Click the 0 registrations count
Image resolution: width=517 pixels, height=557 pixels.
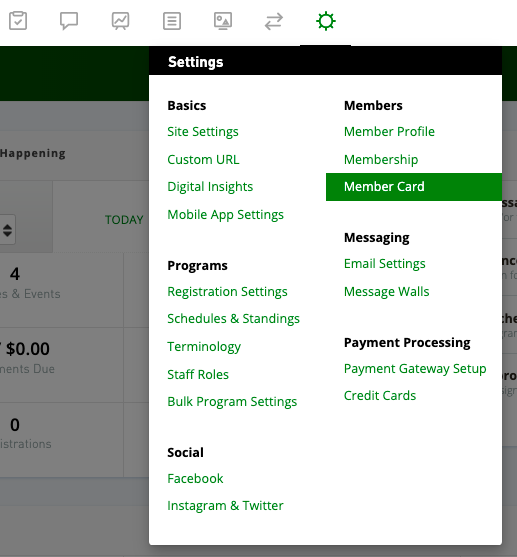click(15, 425)
